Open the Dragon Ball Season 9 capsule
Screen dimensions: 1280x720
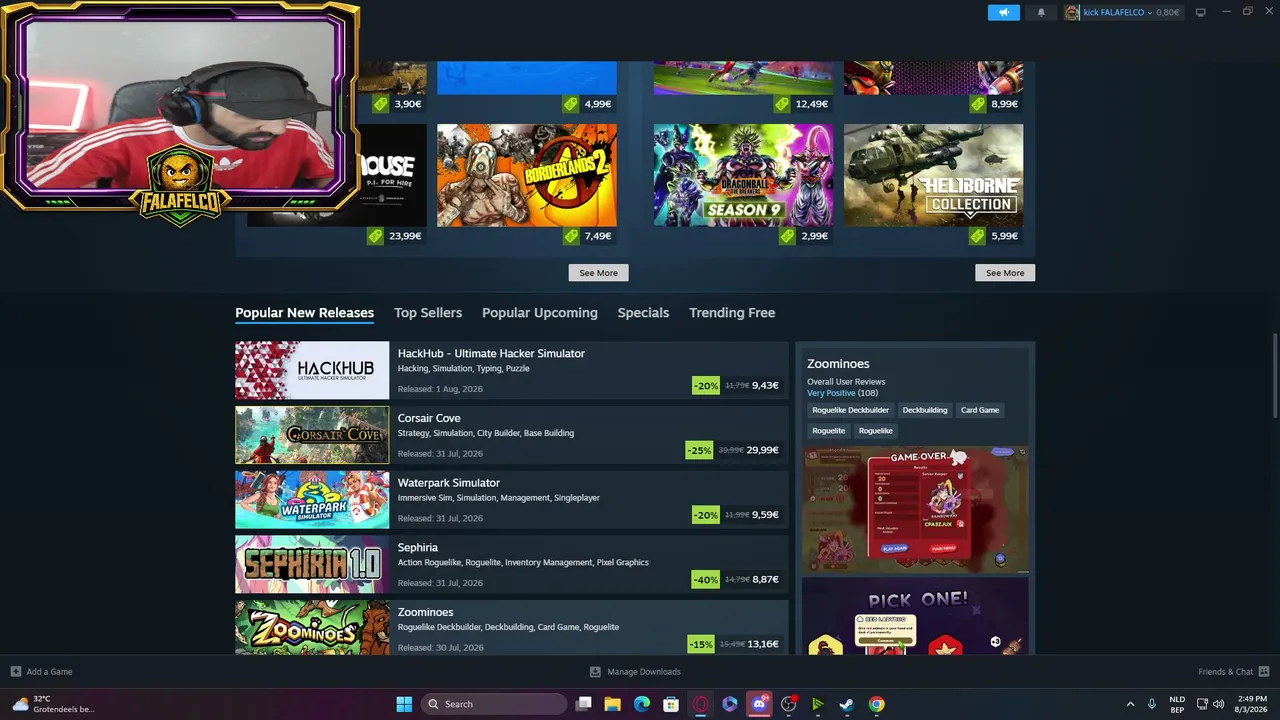pos(743,175)
